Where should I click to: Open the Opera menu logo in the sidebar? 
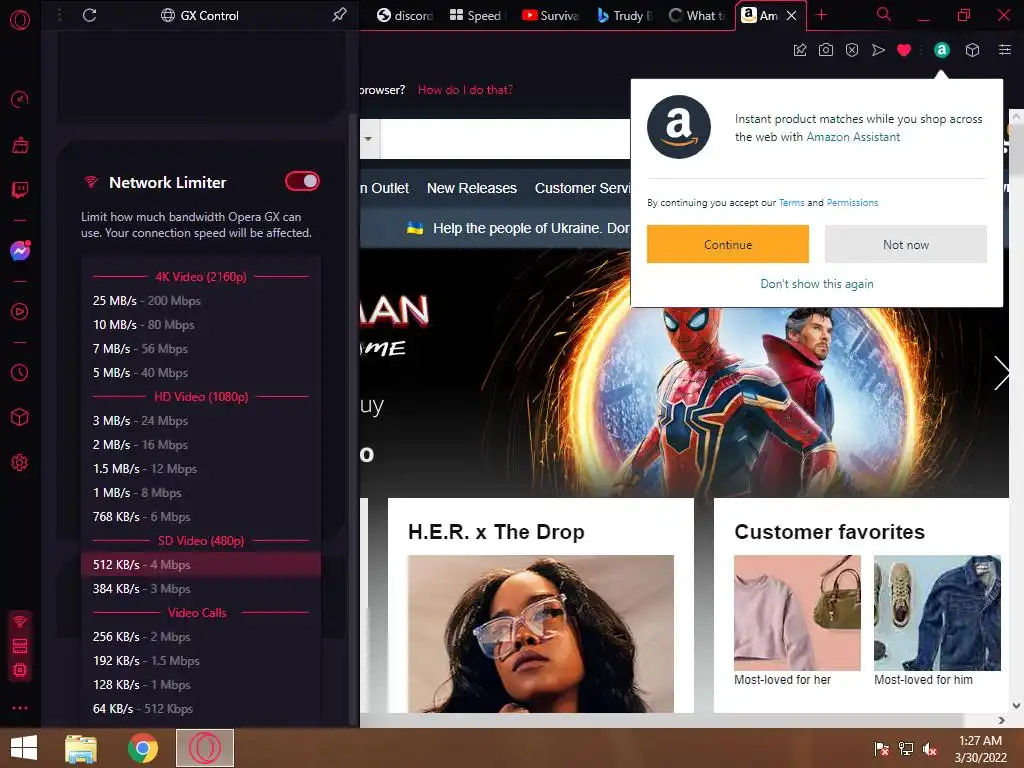[x=20, y=20]
